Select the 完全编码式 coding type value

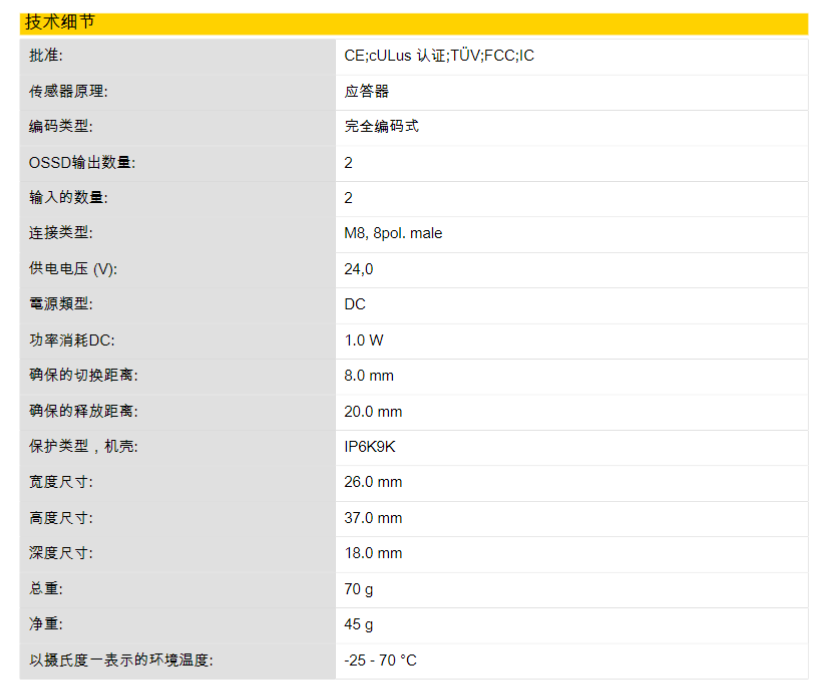(x=381, y=127)
